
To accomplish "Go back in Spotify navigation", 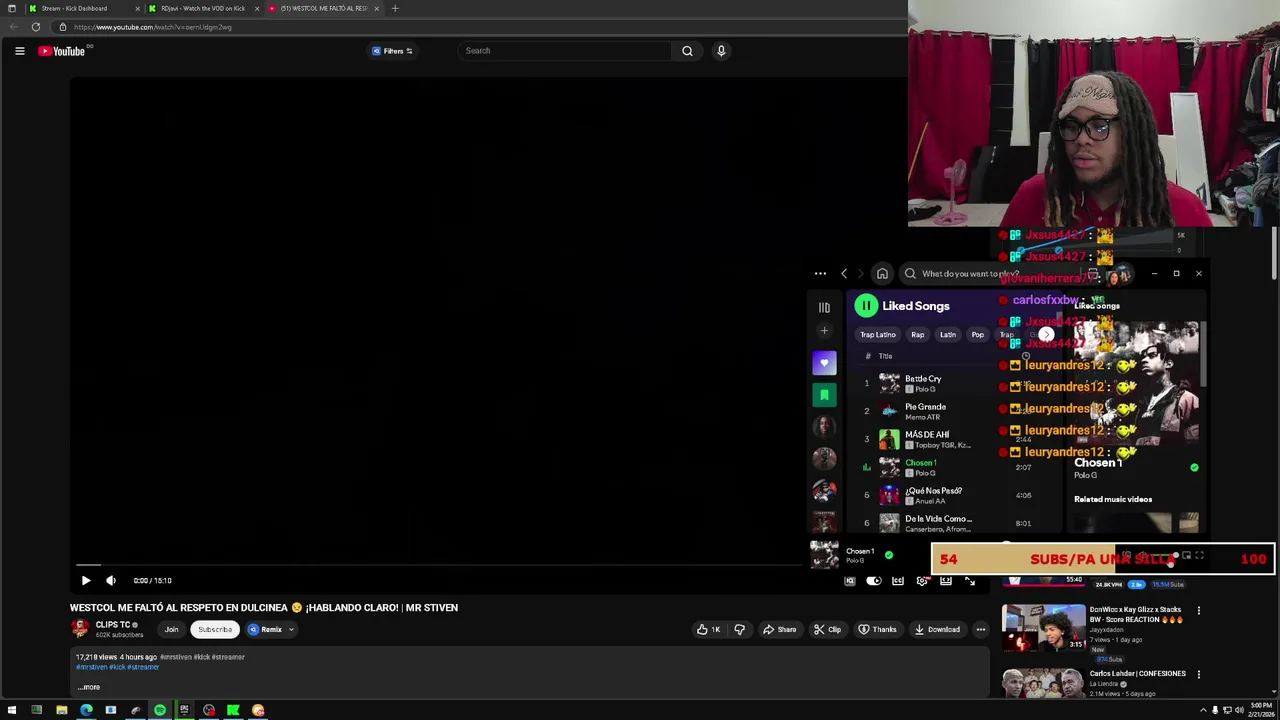I will (844, 274).
